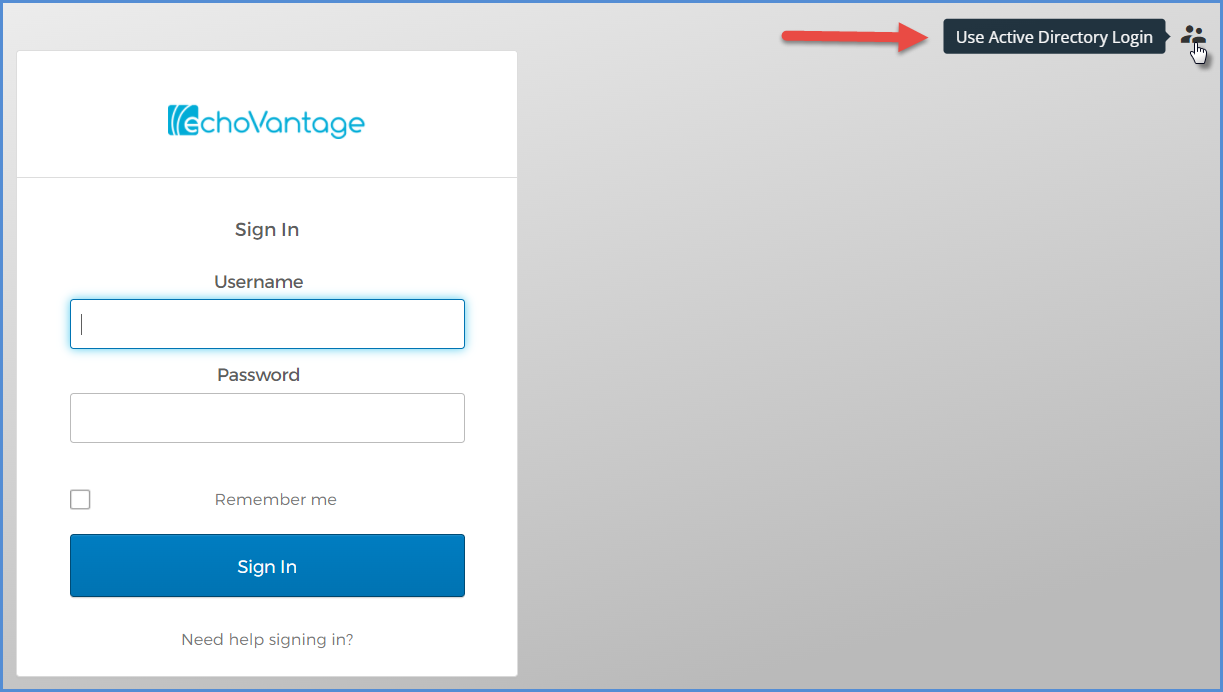Click the glowing highlighted Username box border
The width and height of the screenshot is (1223, 692).
point(266,300)
